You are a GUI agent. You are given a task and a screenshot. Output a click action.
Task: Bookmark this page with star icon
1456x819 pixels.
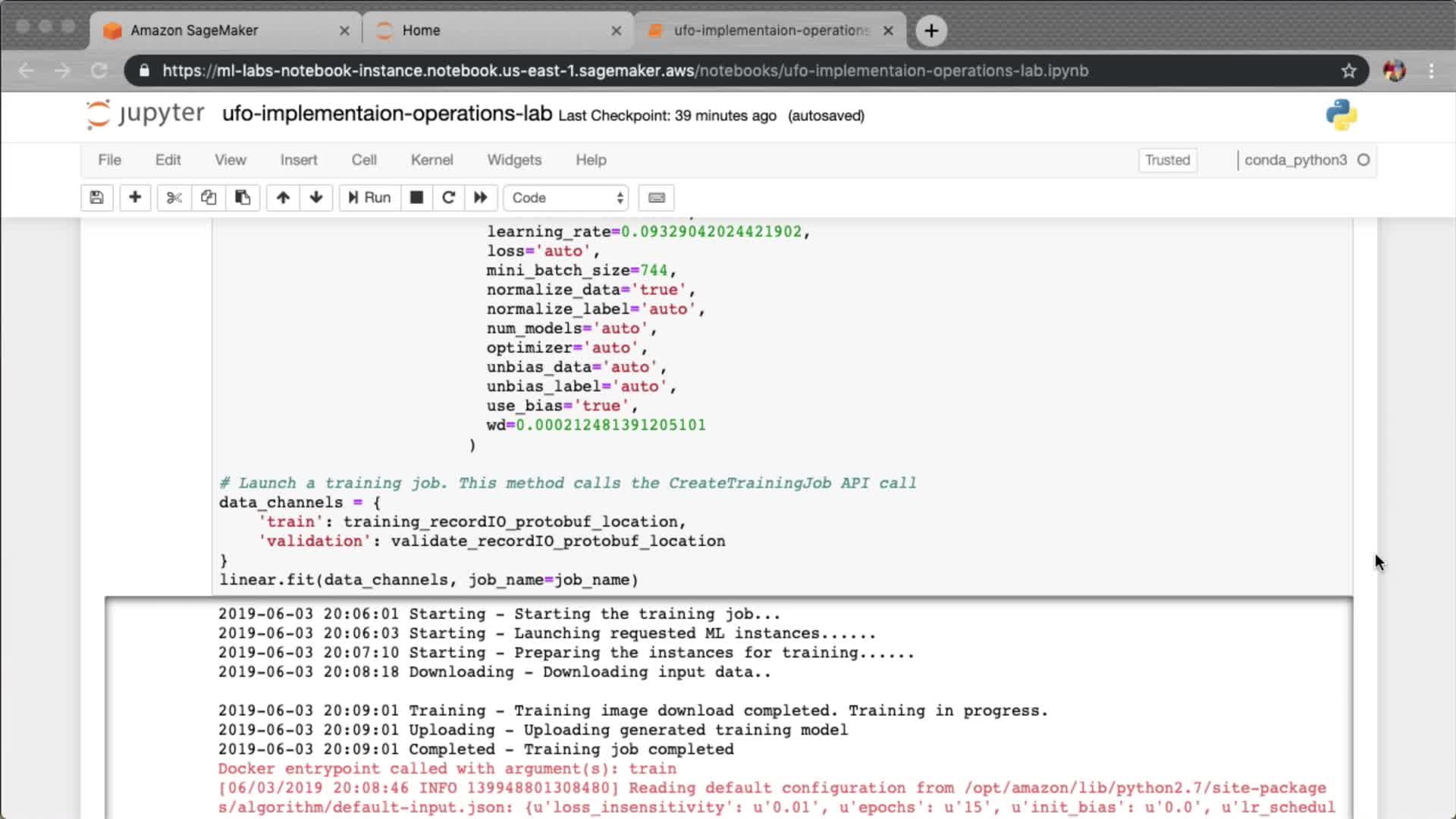click(1348, 71)
